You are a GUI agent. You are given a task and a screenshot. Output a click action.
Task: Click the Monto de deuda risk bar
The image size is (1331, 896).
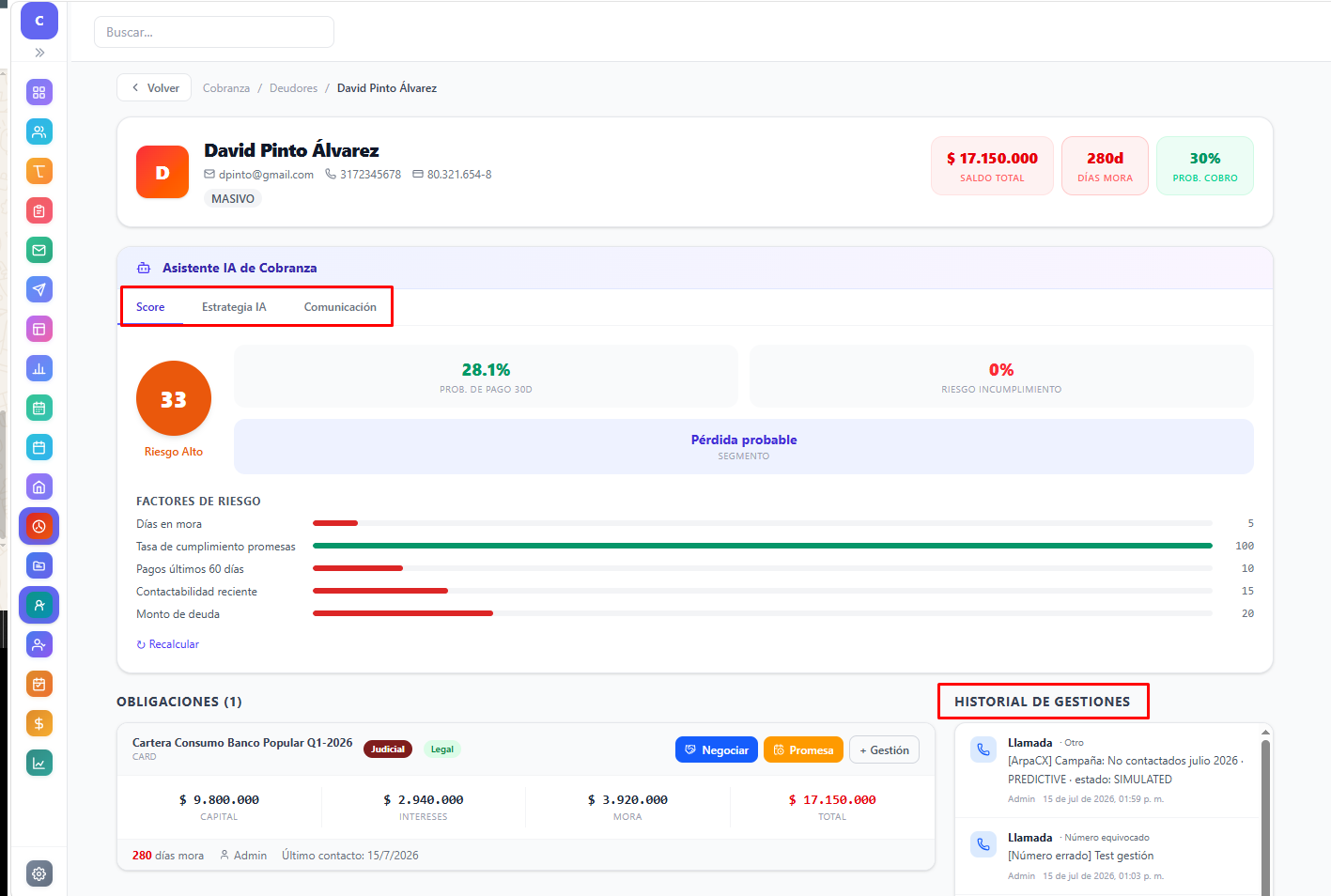(x=763, y=613)
